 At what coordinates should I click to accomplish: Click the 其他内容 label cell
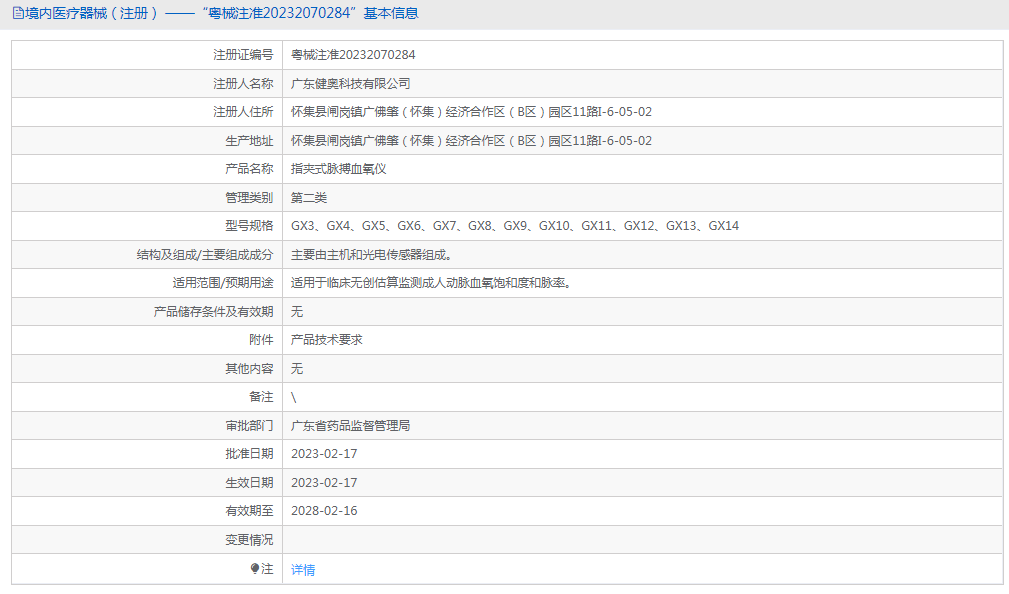pos(147,369)
